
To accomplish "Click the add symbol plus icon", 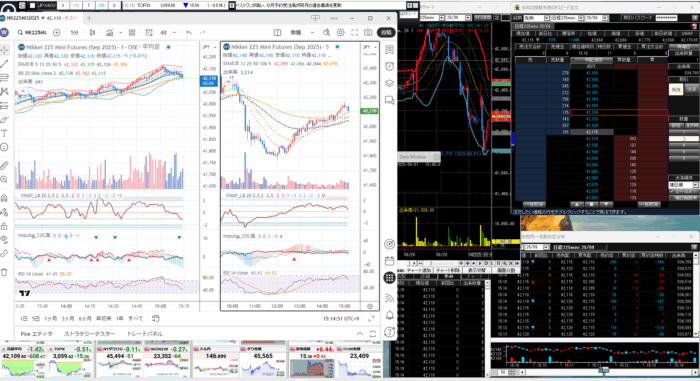I will 57,33.
